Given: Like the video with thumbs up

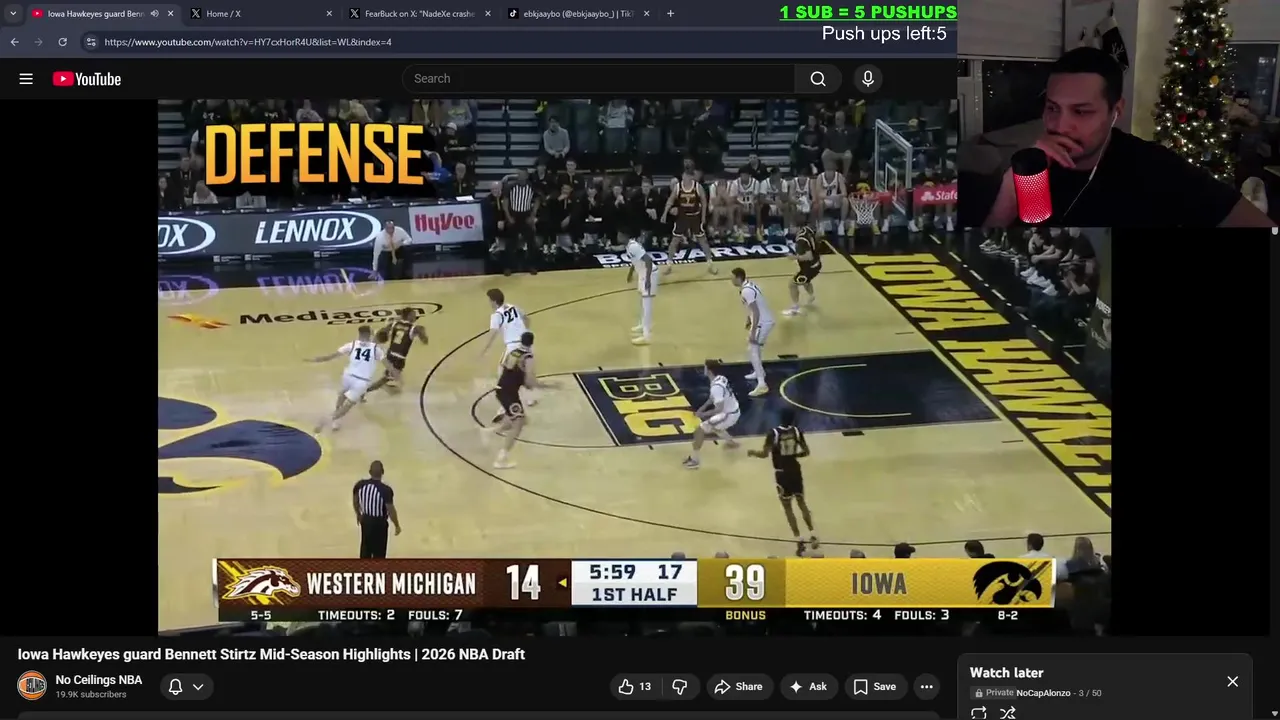Looking at the screenshot, I should click(x=634, y=687).
